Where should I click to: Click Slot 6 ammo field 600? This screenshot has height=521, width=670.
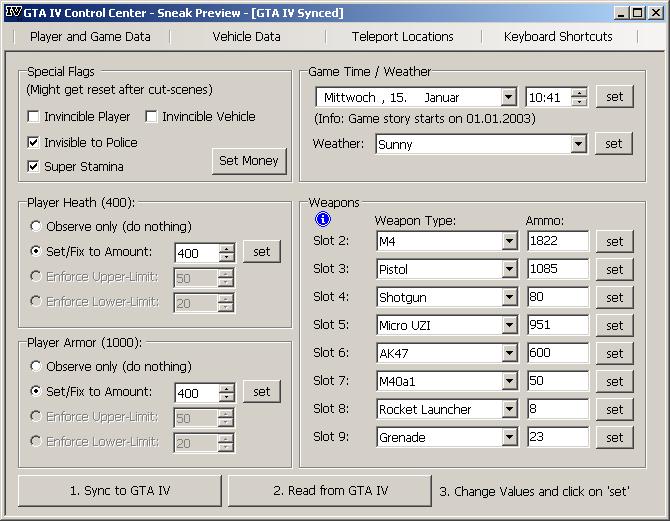558,353
